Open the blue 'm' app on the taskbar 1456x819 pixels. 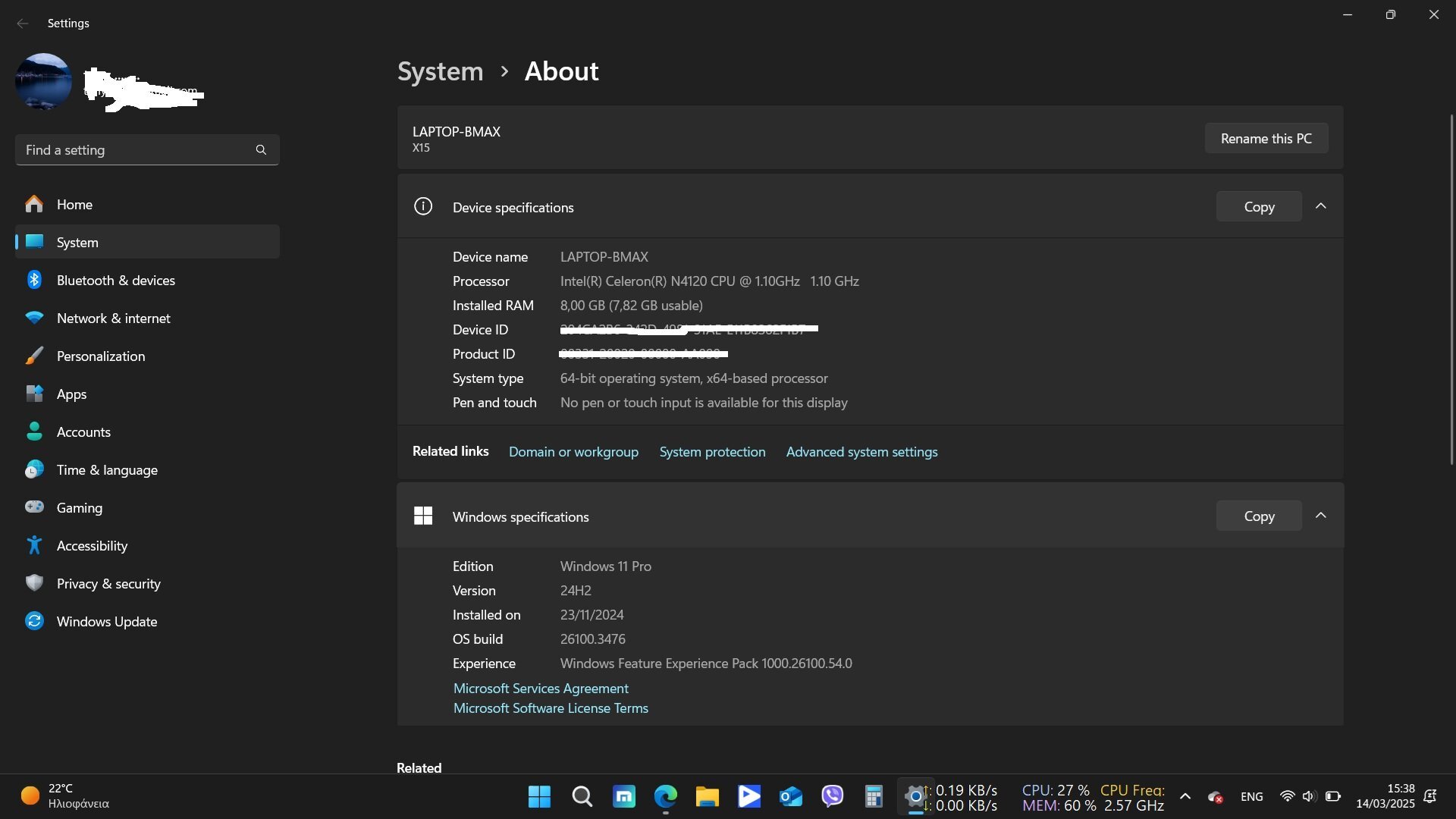623,796
